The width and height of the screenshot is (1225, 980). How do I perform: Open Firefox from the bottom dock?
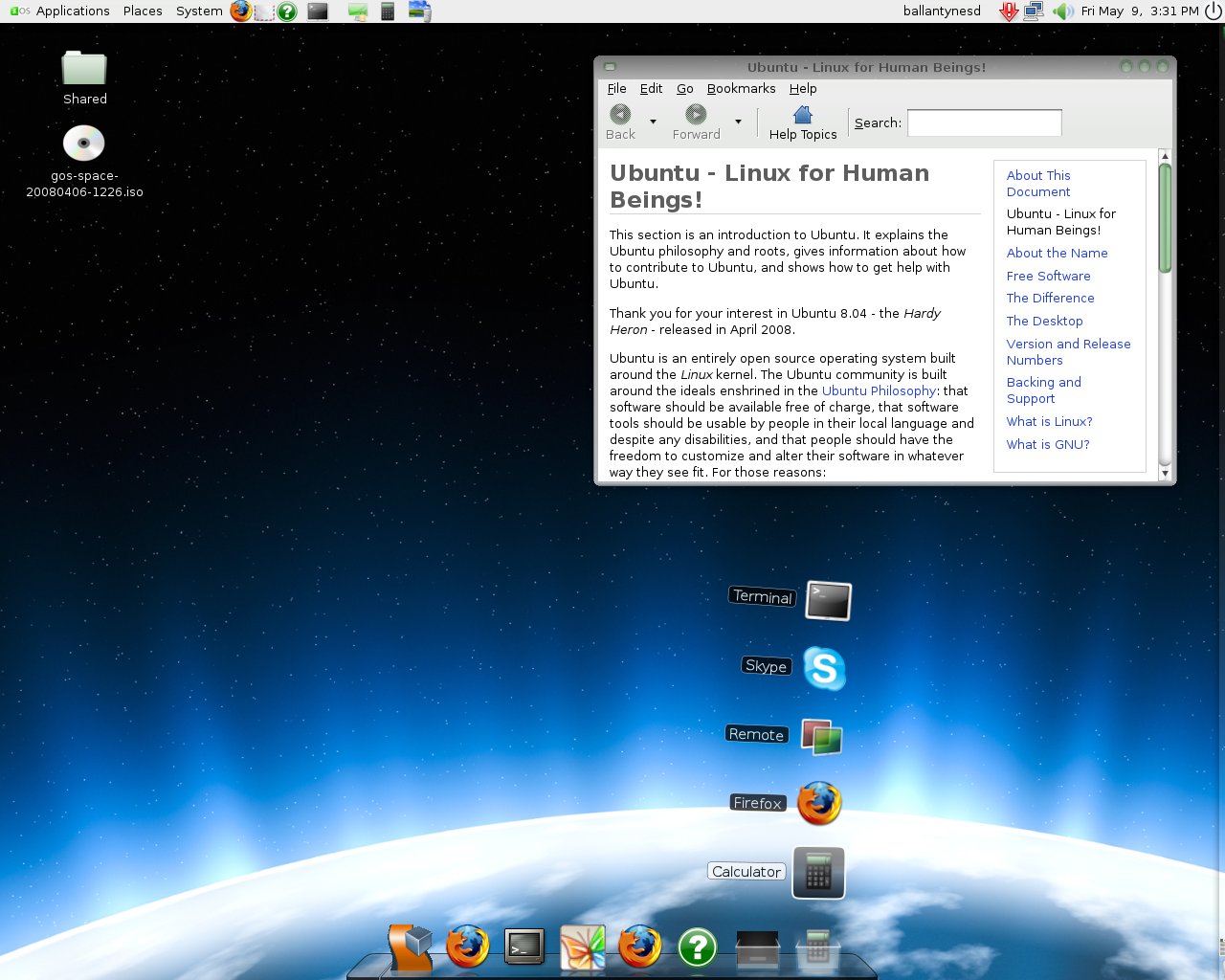click(467, 947)
